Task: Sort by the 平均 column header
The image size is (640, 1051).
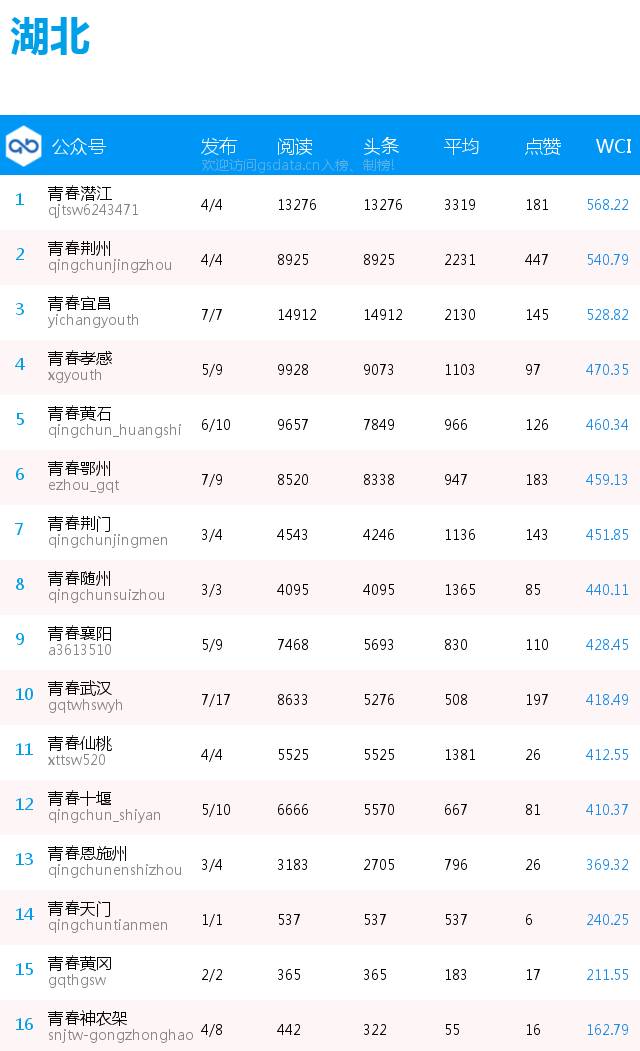Action: click(x=461, y=146)
